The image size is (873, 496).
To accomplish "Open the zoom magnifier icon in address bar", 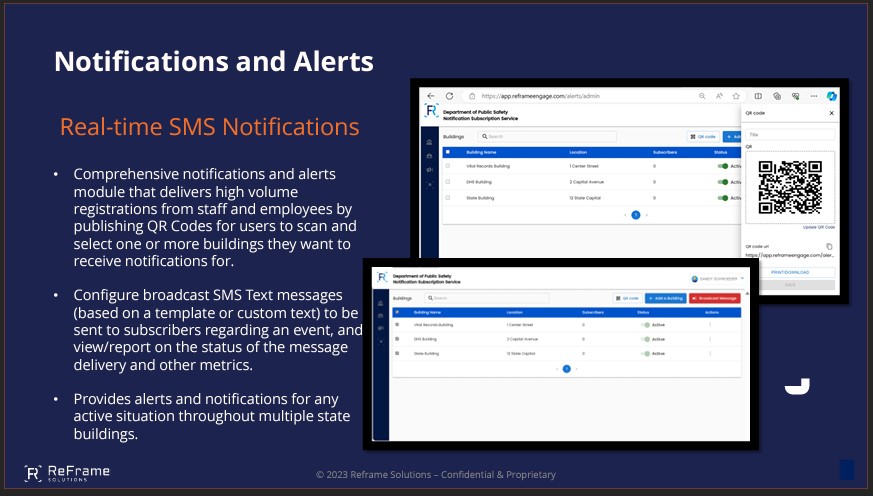I will coord(702,96).
